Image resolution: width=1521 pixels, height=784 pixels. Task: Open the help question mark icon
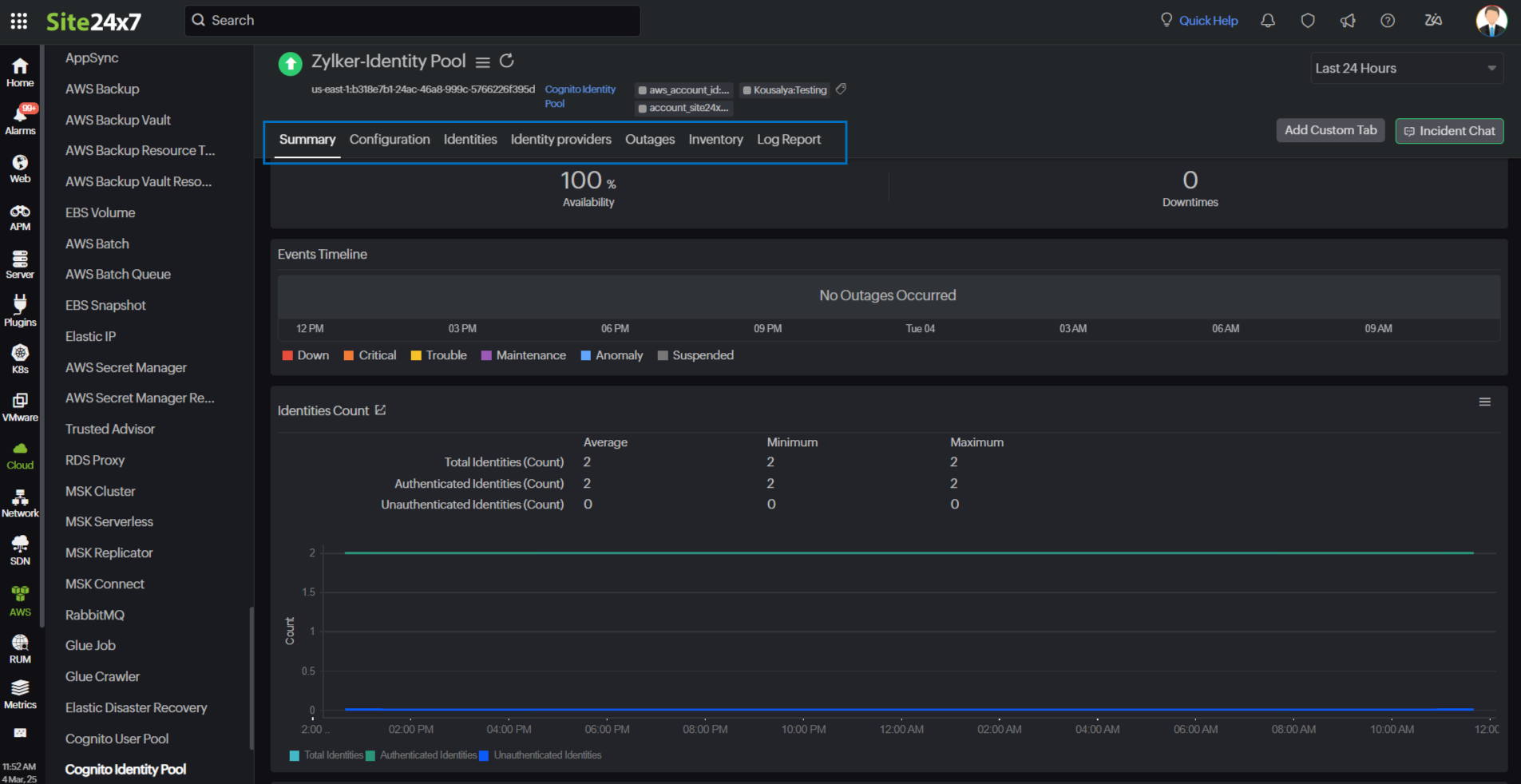1388,21
